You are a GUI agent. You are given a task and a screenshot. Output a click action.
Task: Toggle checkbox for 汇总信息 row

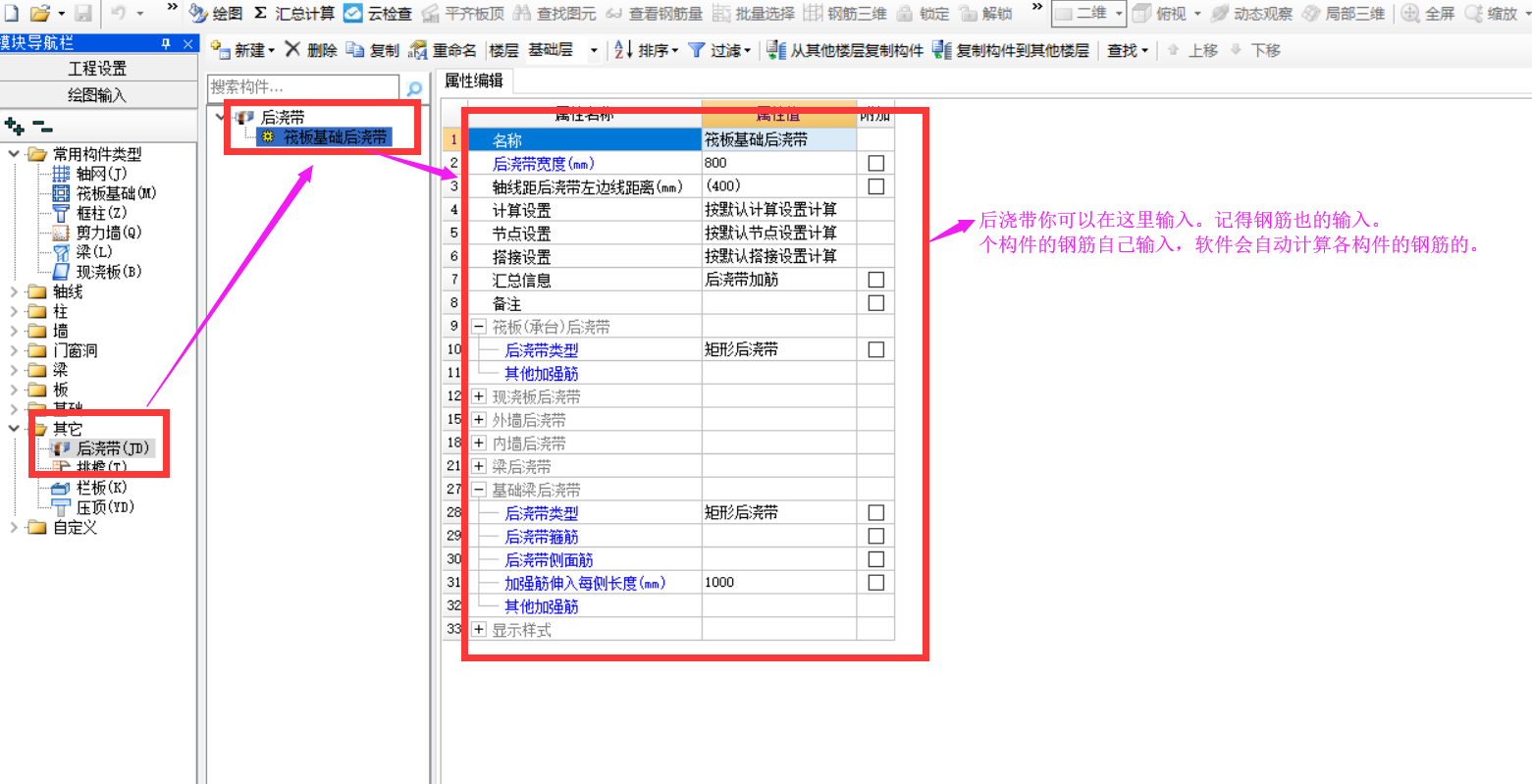876,280
